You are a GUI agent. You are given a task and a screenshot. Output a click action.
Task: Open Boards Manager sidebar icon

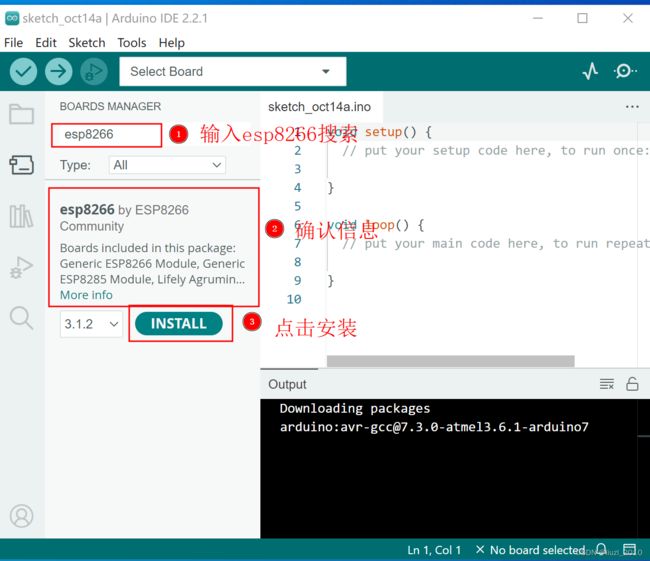pyautogui.click(x=22, y=165)
